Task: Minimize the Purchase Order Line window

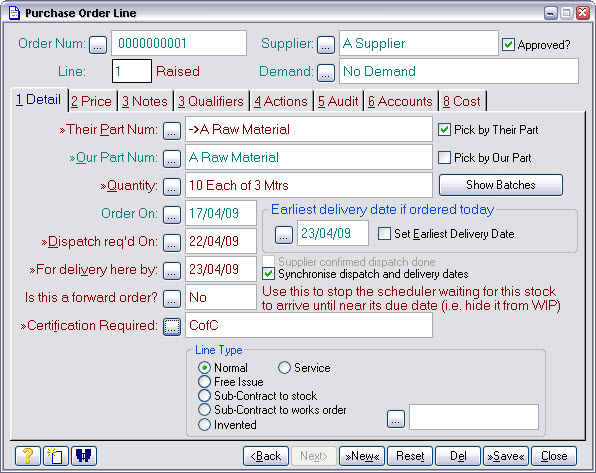Action: pos(551,13)
